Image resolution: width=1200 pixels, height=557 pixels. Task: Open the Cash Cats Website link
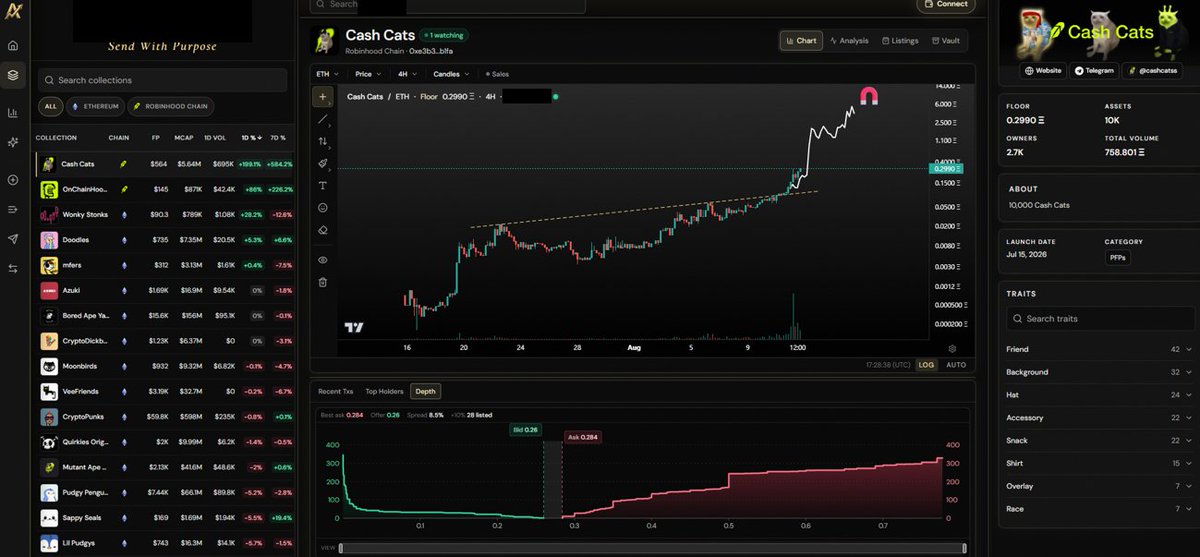[x=1042, y=71]
